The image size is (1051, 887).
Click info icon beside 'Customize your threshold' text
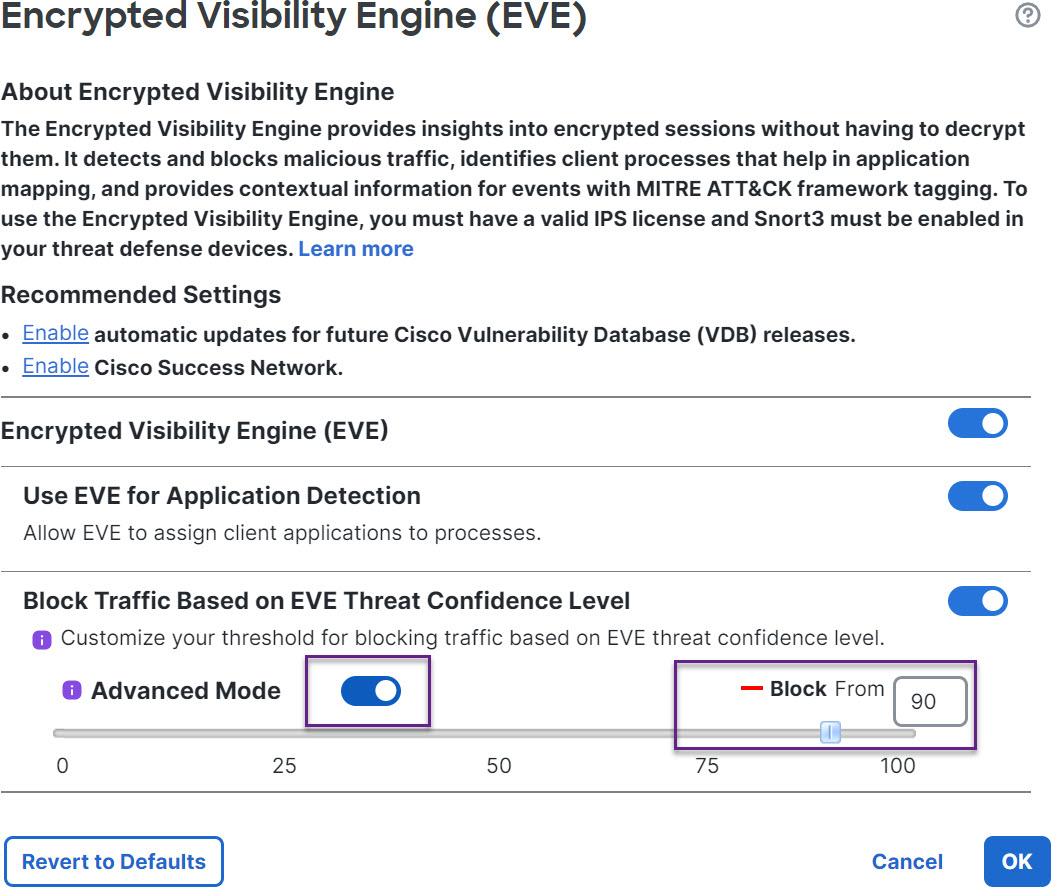pos(42,639)
